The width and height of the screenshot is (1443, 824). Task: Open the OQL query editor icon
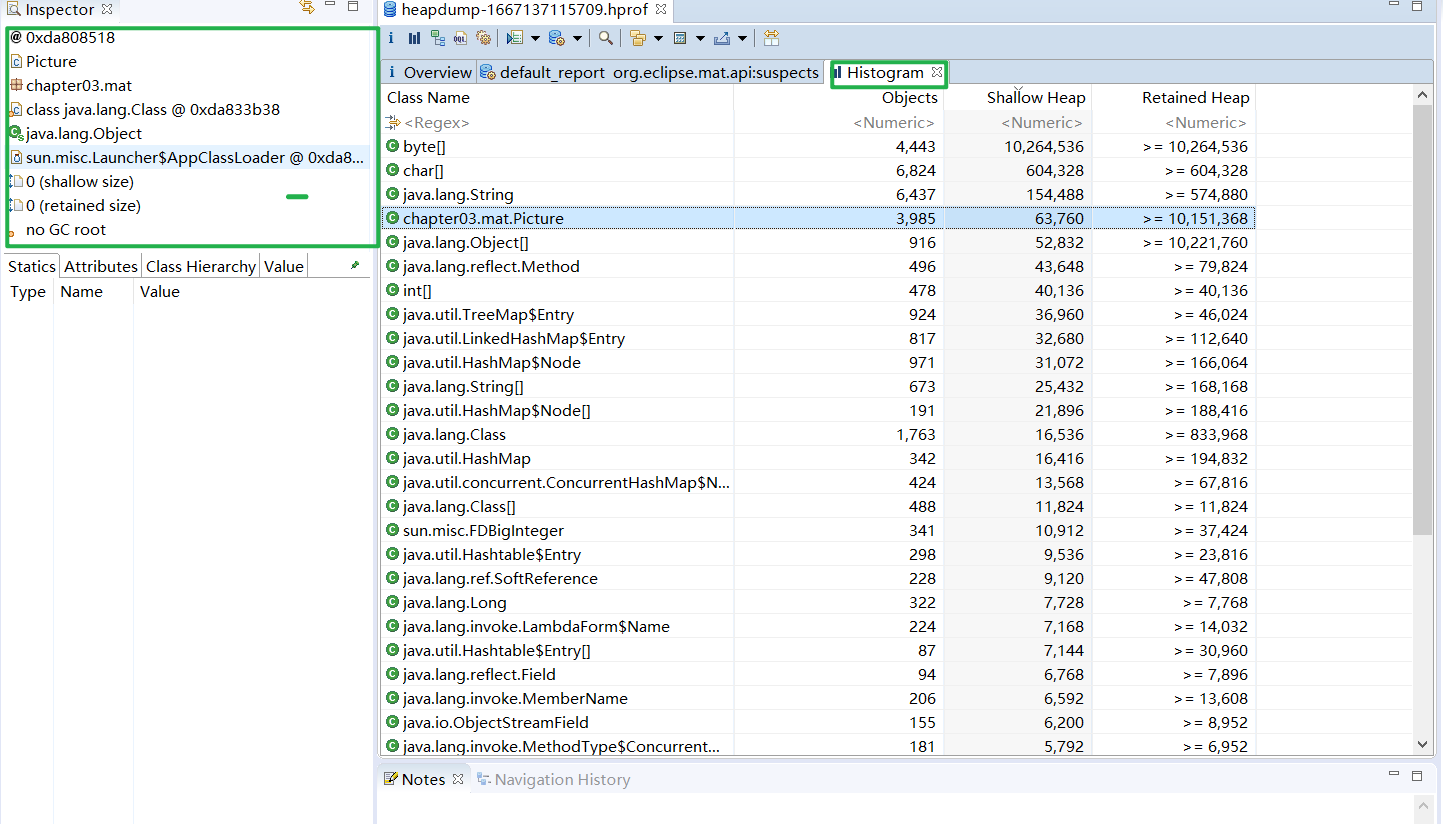tap(460, 38)
